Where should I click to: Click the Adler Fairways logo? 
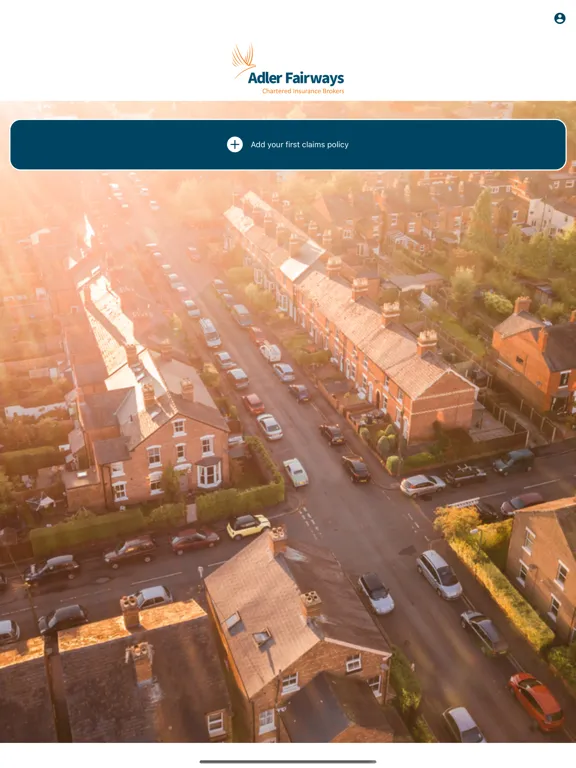tap(288, 69)
